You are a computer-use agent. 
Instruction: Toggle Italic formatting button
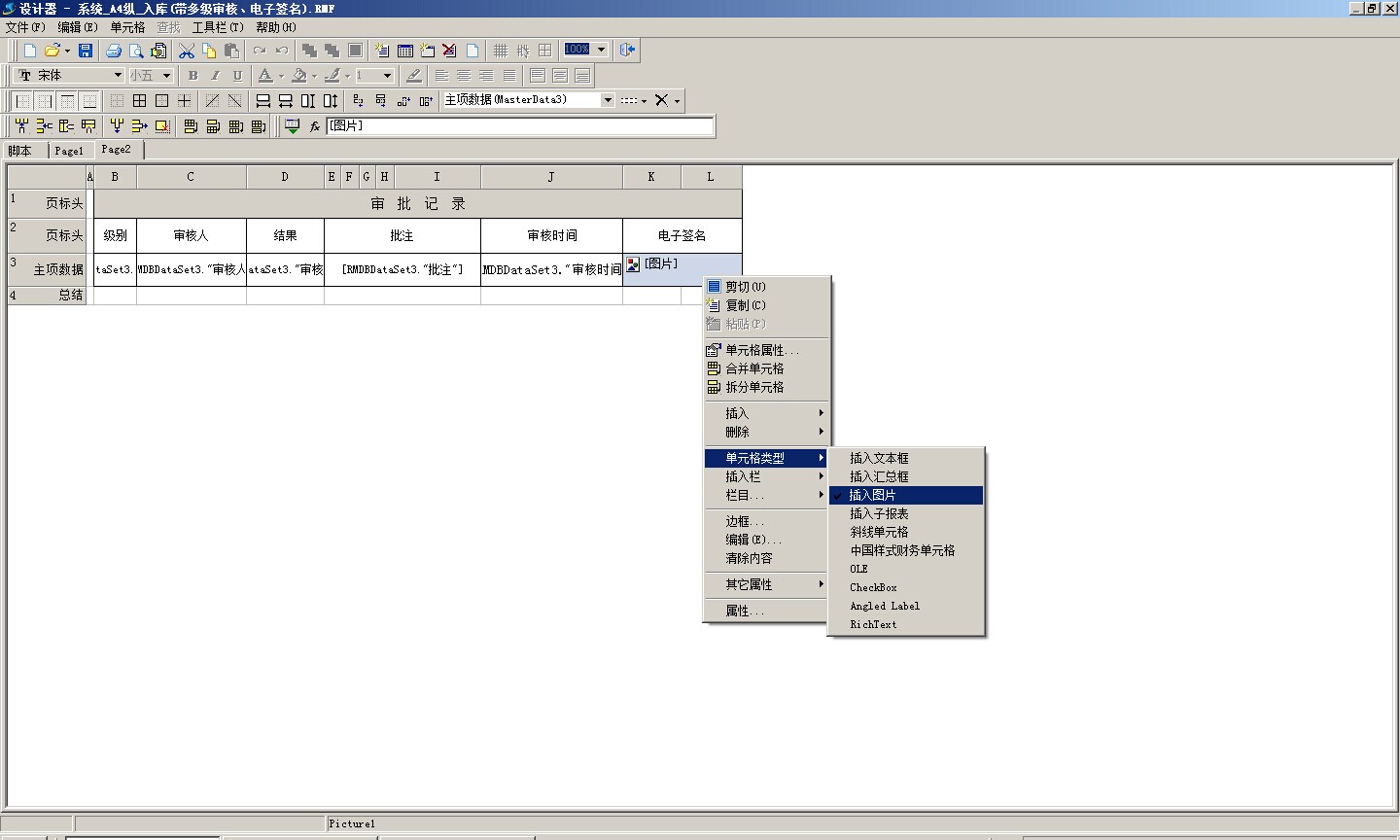(x=215, y=76)
